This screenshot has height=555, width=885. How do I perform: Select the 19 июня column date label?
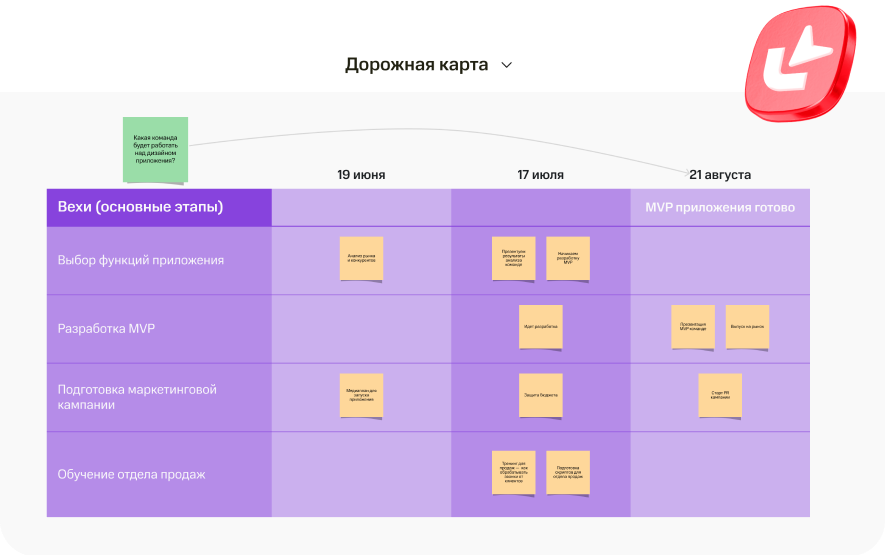tap(361, 175)
